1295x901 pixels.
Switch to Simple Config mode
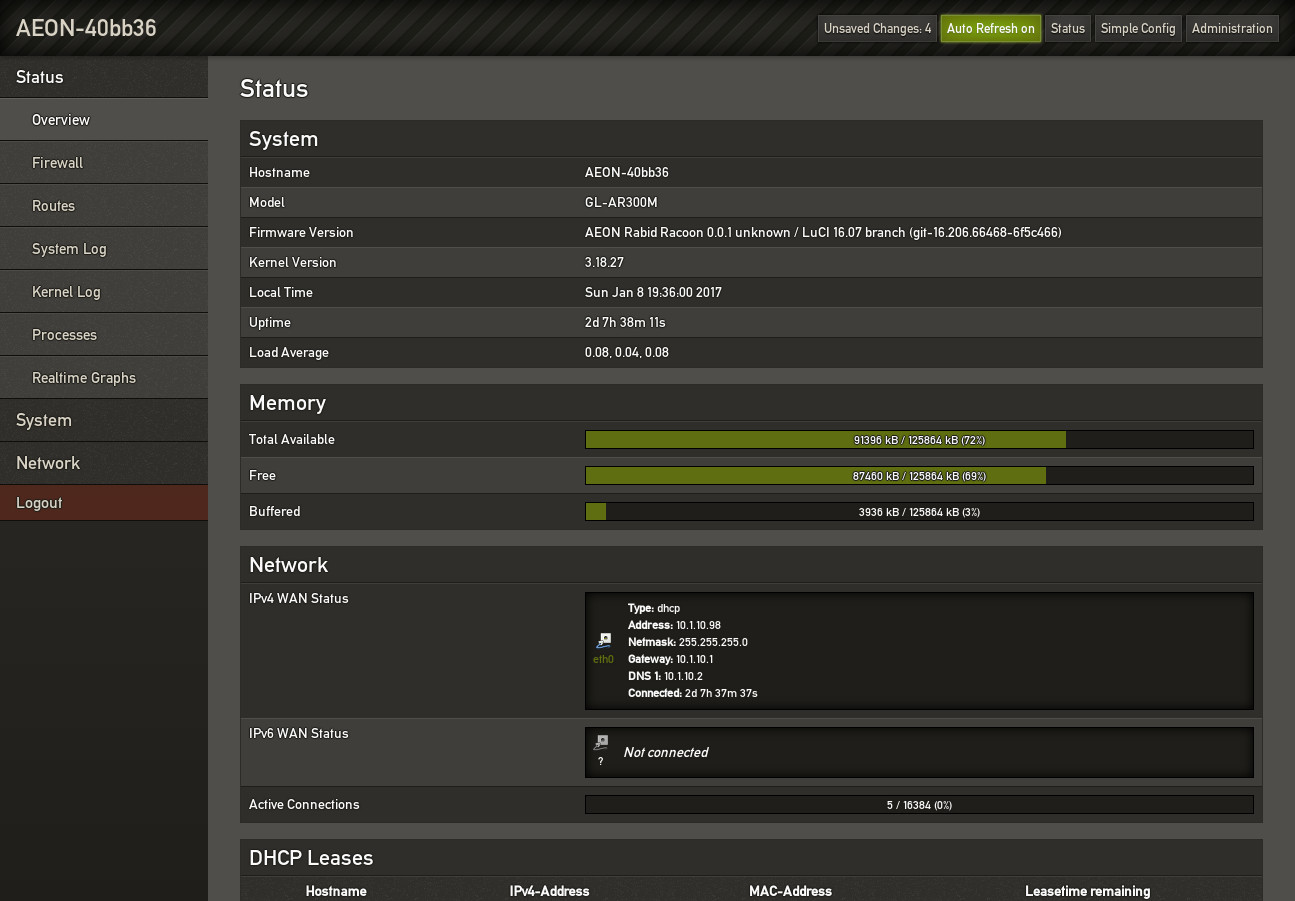(x=1137, y=28)
